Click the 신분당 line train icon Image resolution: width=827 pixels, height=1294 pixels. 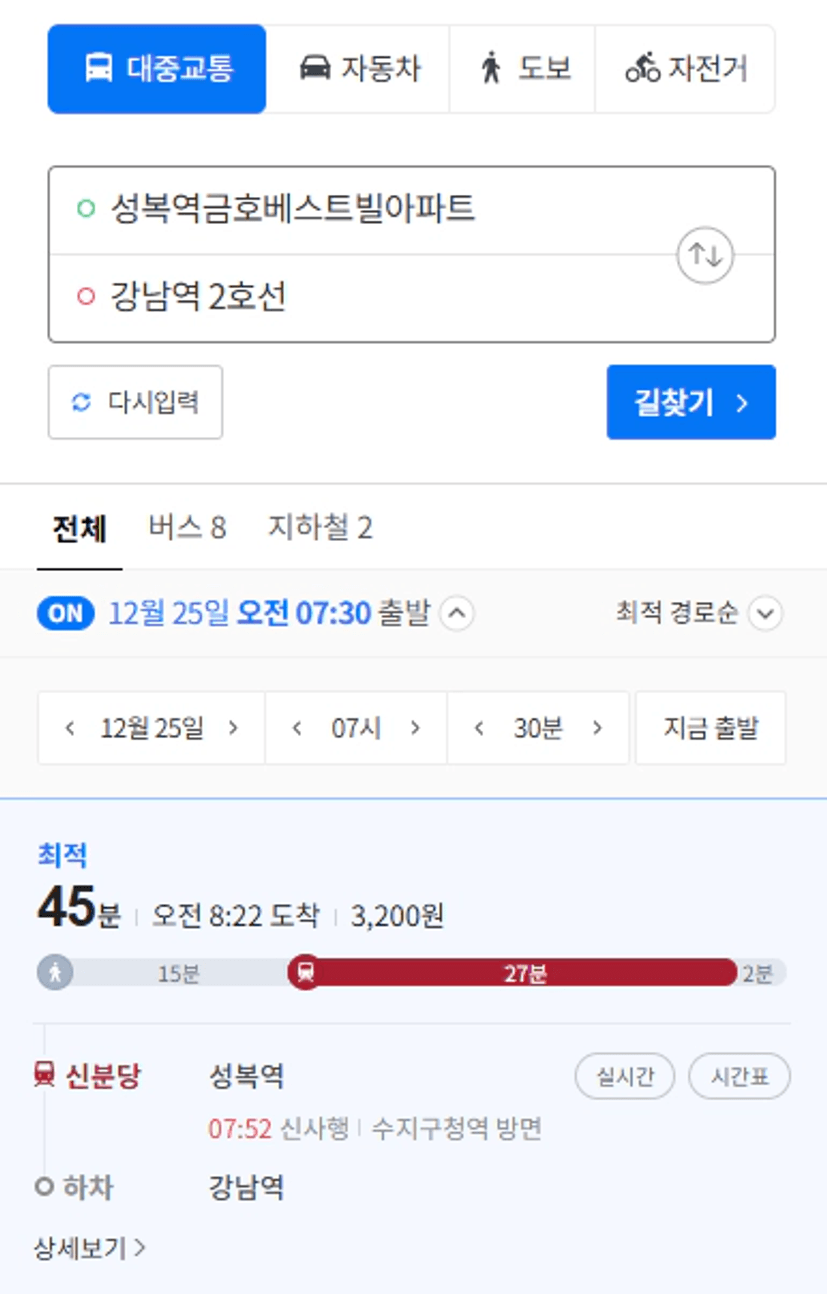pyautogui.click(x=44, y=1076)
